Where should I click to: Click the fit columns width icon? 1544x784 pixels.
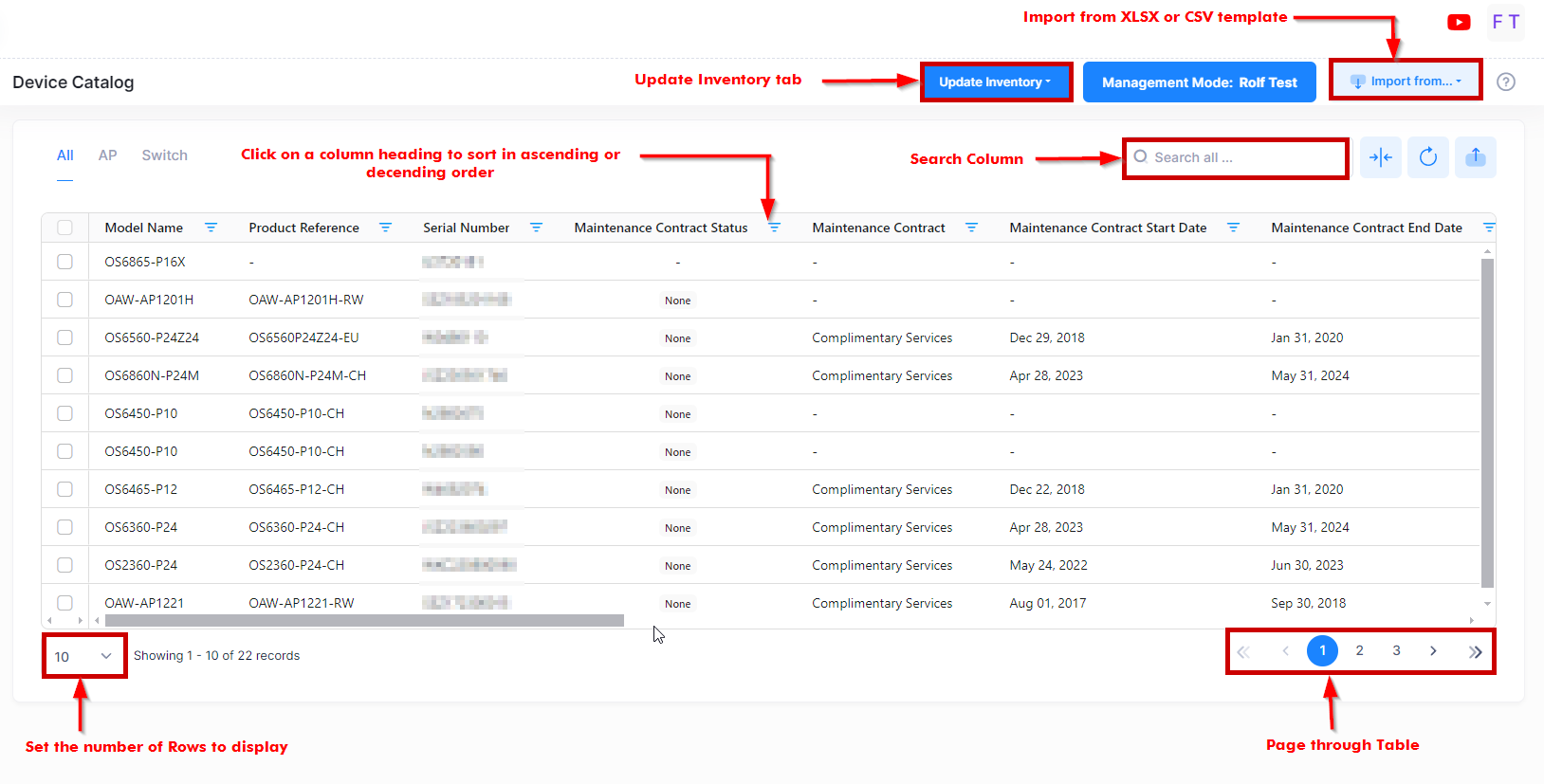[1381, 157]
